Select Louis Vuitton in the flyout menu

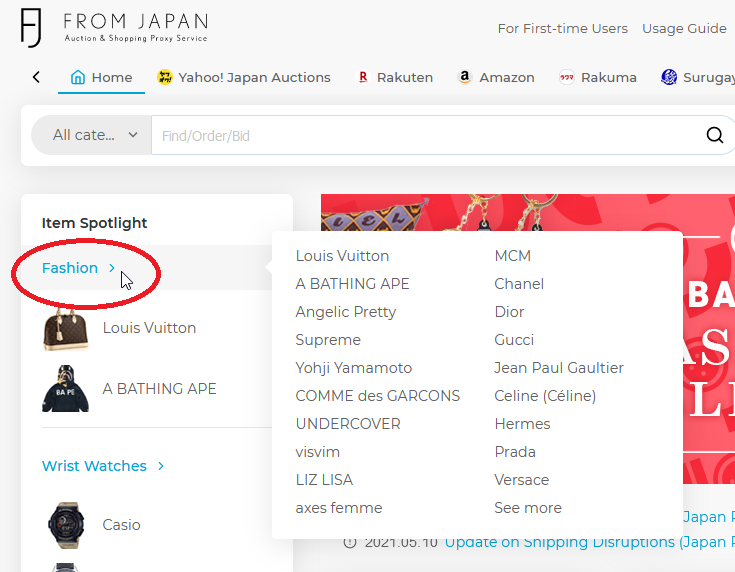(x=342, y=256)
